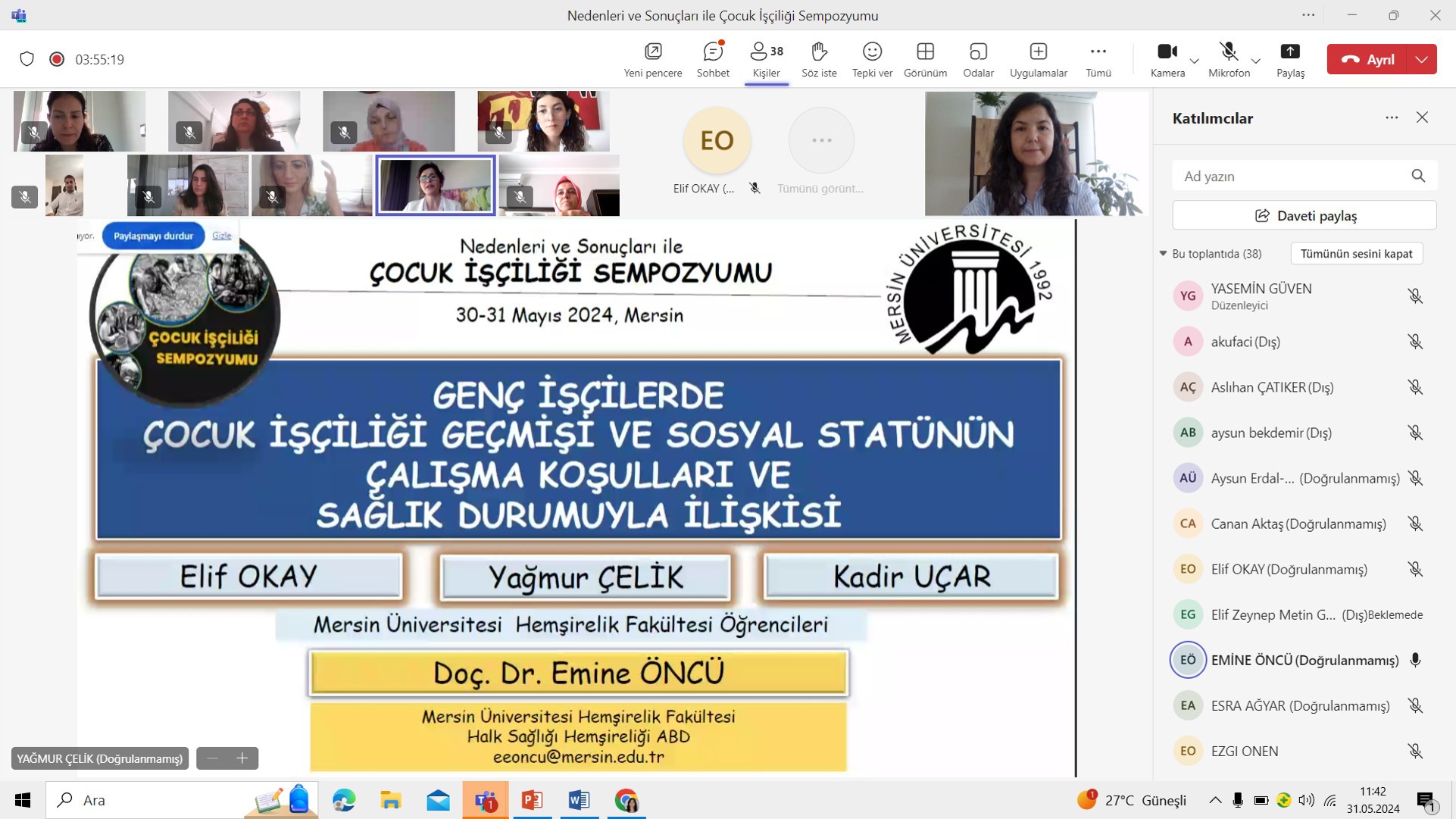Click the Tümünün sesini kapat button
The height and width of the screenshot is (819, 1456).
[x=1356, y=254]
